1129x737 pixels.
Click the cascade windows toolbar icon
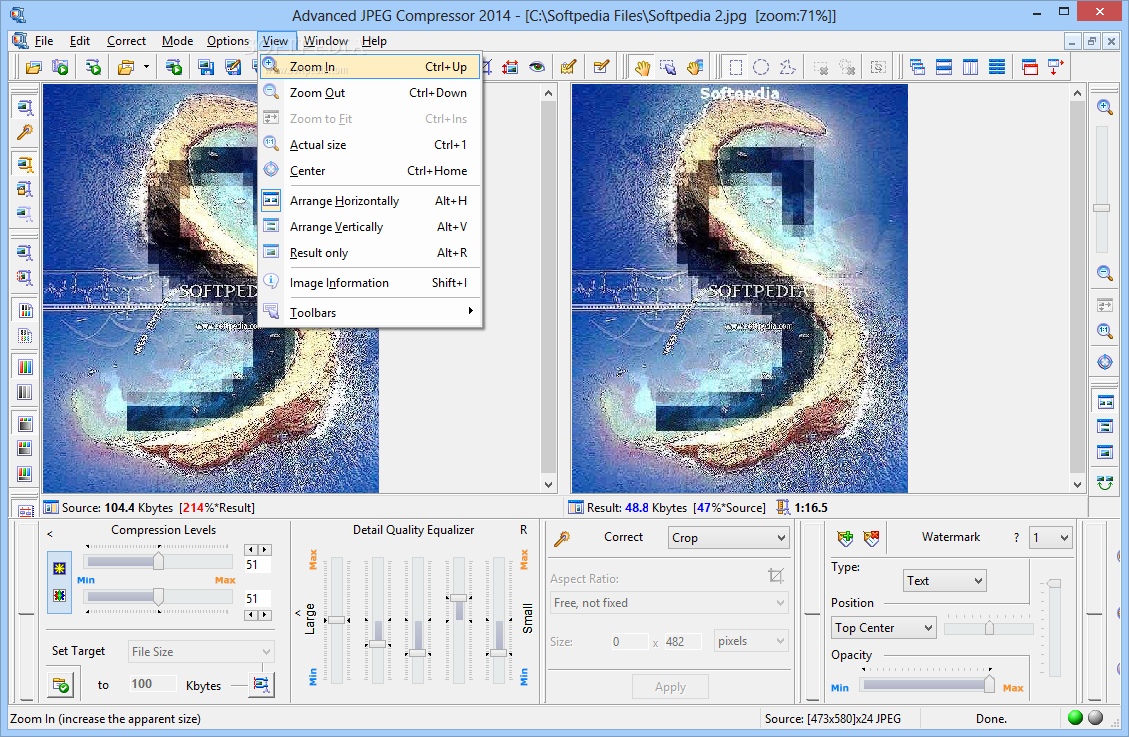(x=917, y=68)
